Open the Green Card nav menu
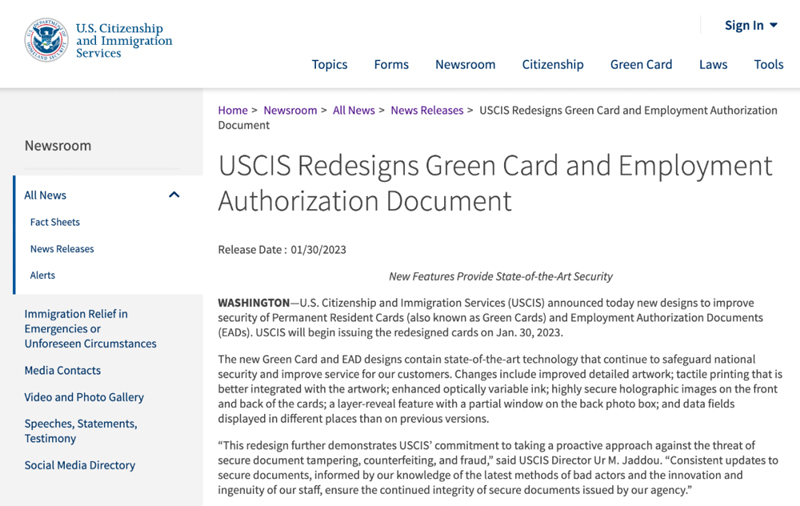The width and height of the screenshot is (800, 506). click(641, 64)
